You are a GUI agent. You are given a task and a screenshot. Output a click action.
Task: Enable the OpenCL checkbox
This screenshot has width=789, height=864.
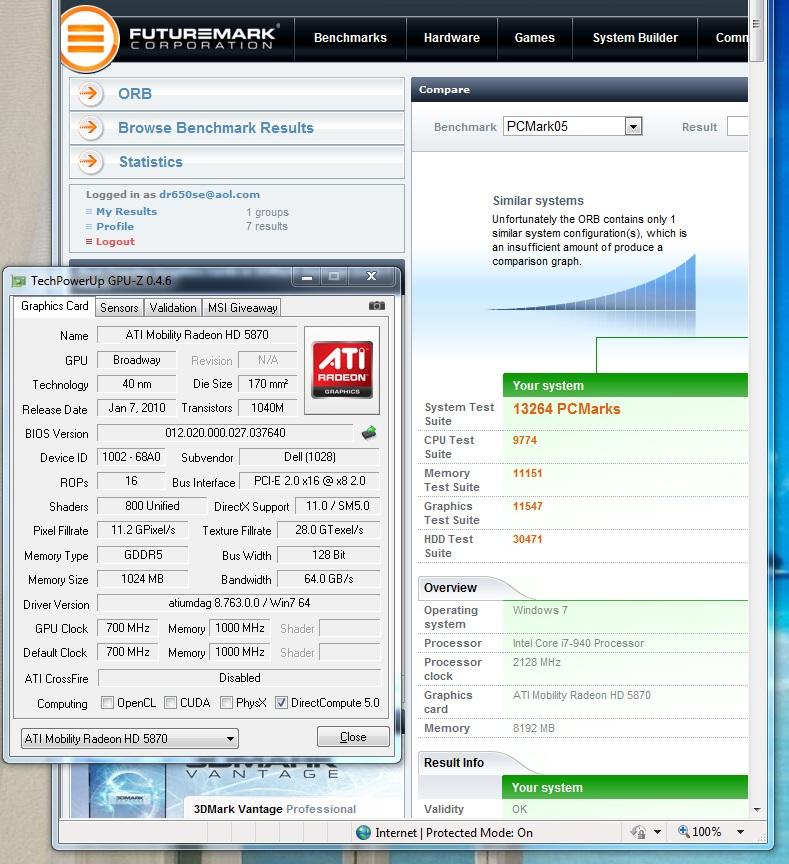(107, 703)
